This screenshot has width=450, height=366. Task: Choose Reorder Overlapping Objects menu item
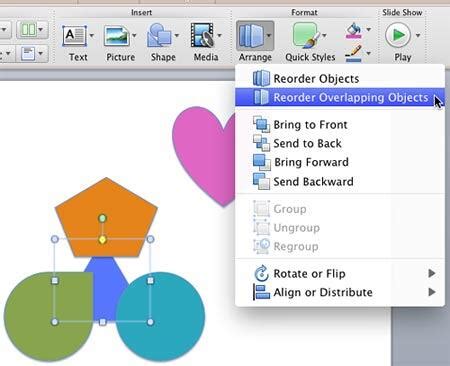[x=340, y=97]
